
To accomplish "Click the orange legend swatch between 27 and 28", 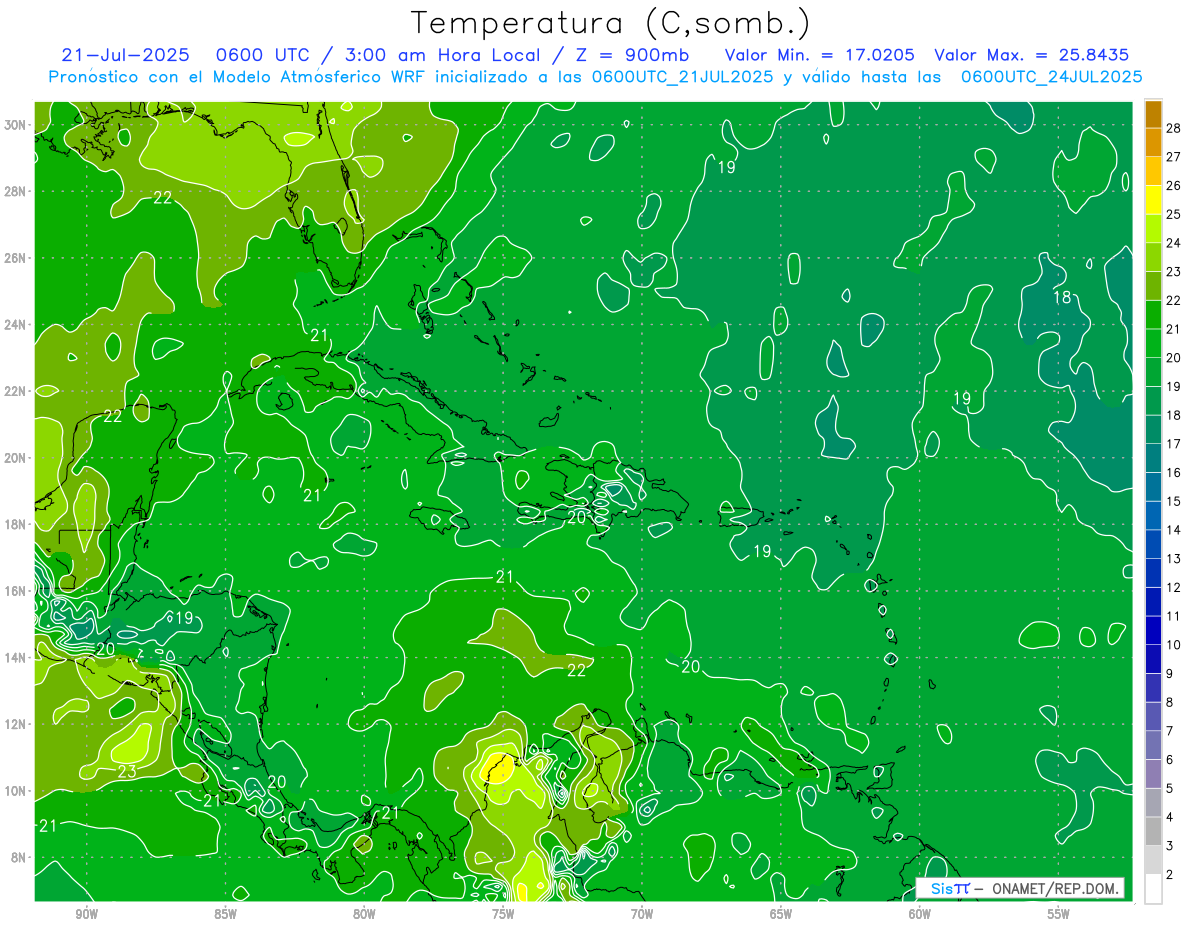I will pyautogui.click(x=1153, y=142).
